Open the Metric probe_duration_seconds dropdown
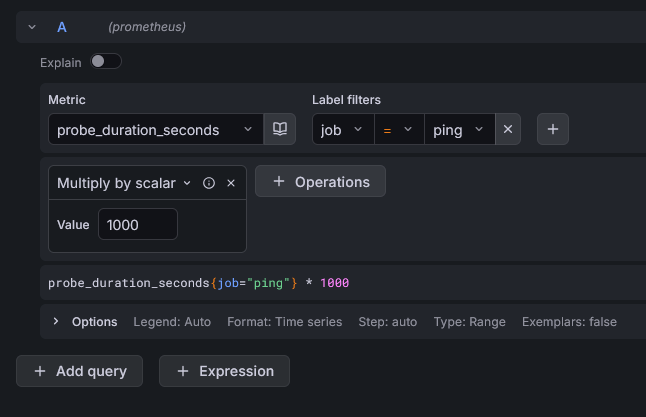The height and width of the screenshot is (417, 646). 155,130
